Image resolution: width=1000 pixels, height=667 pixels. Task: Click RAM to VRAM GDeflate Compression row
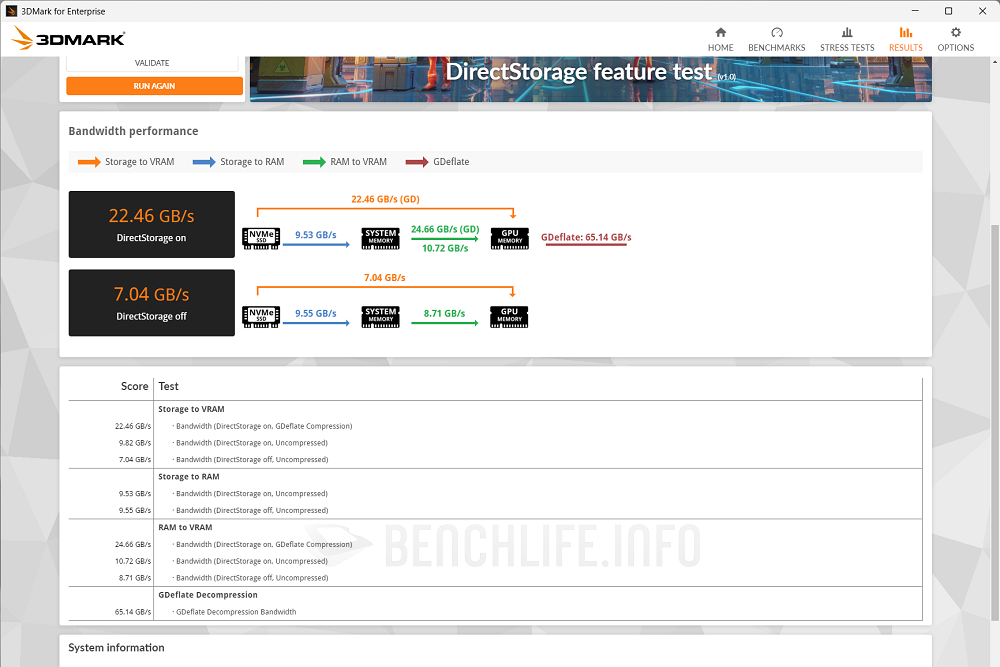point(496,545)
